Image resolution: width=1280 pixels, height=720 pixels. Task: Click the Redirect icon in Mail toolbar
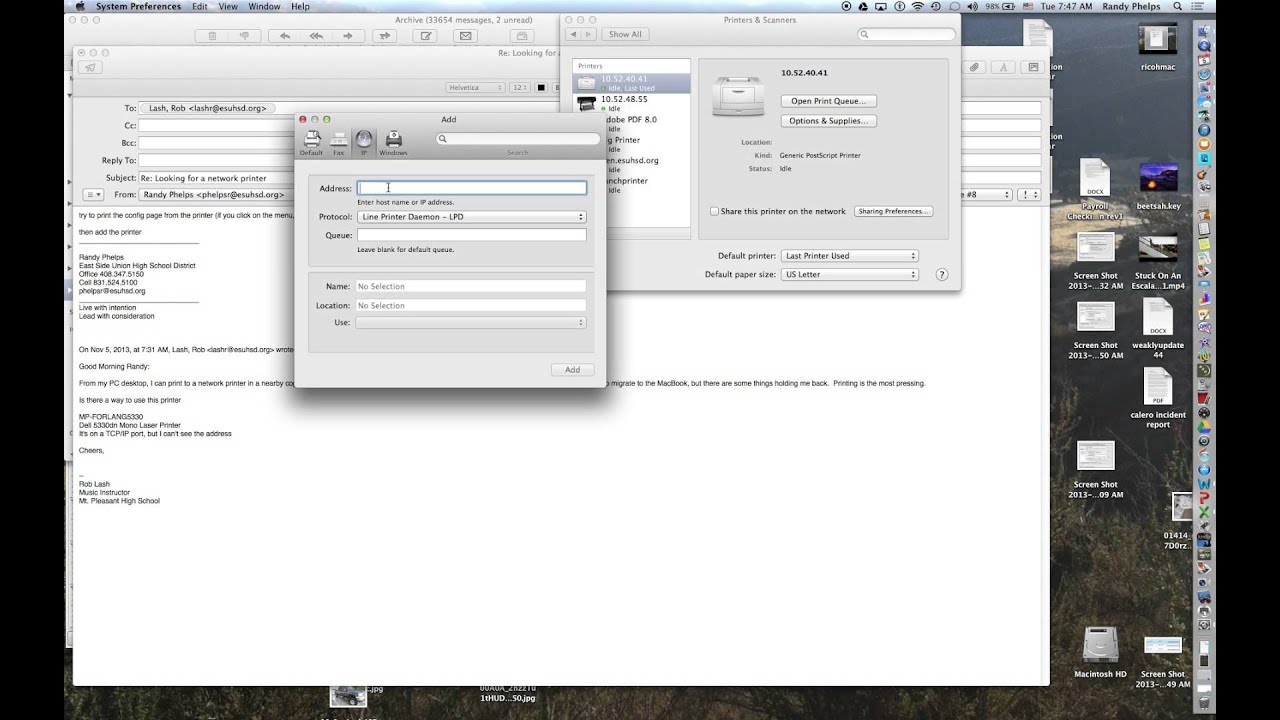click(384, 36)
